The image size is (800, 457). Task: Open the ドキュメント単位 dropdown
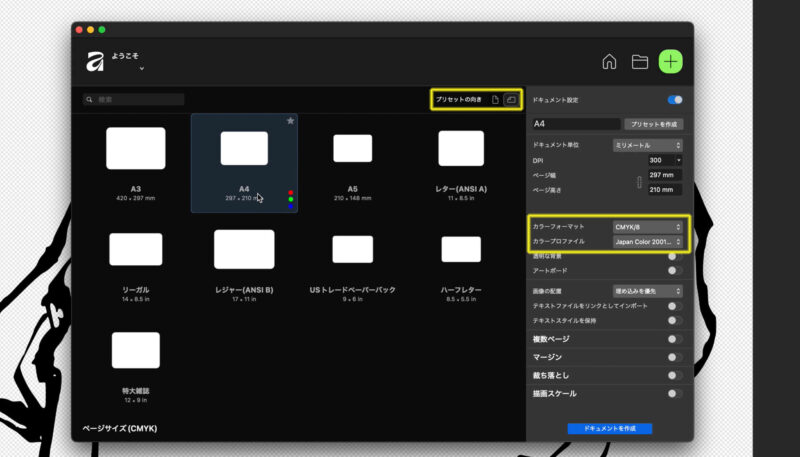(x=647, y=145)
